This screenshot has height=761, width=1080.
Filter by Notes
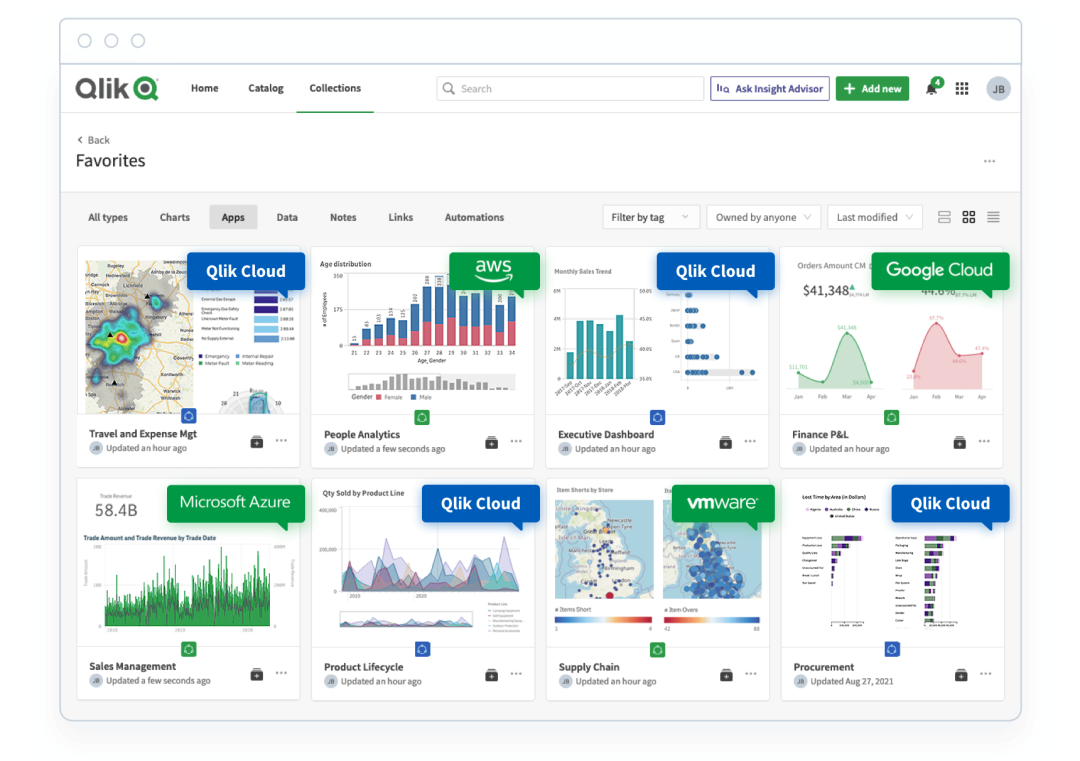343,218
